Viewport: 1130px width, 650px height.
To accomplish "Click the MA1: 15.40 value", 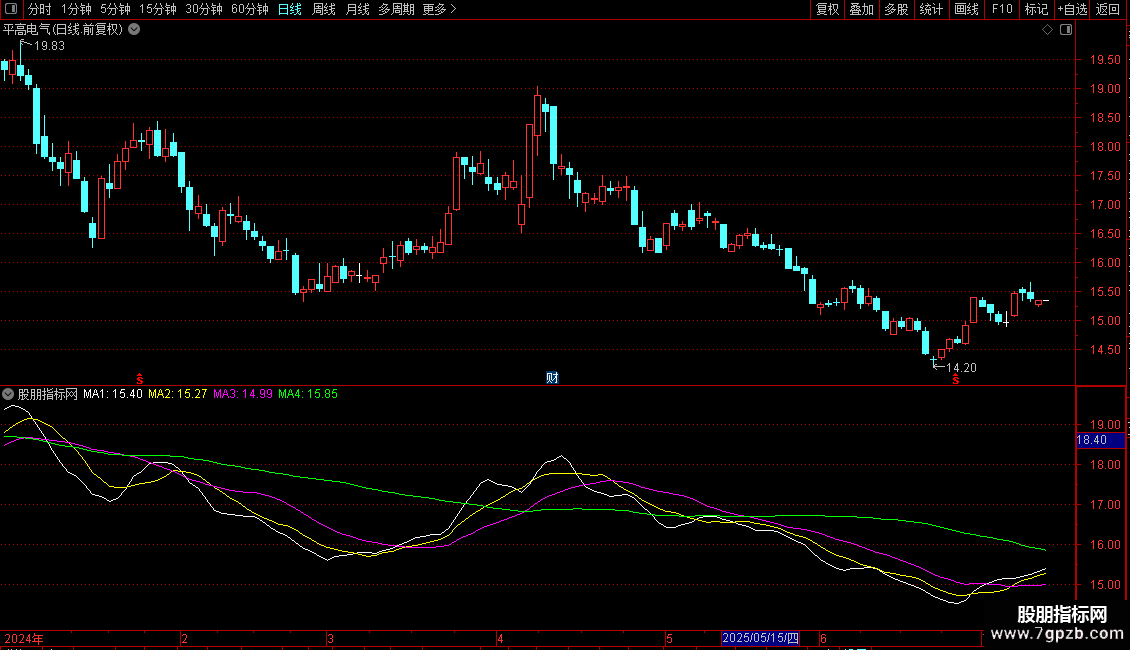I will click(x=112, y=394).
